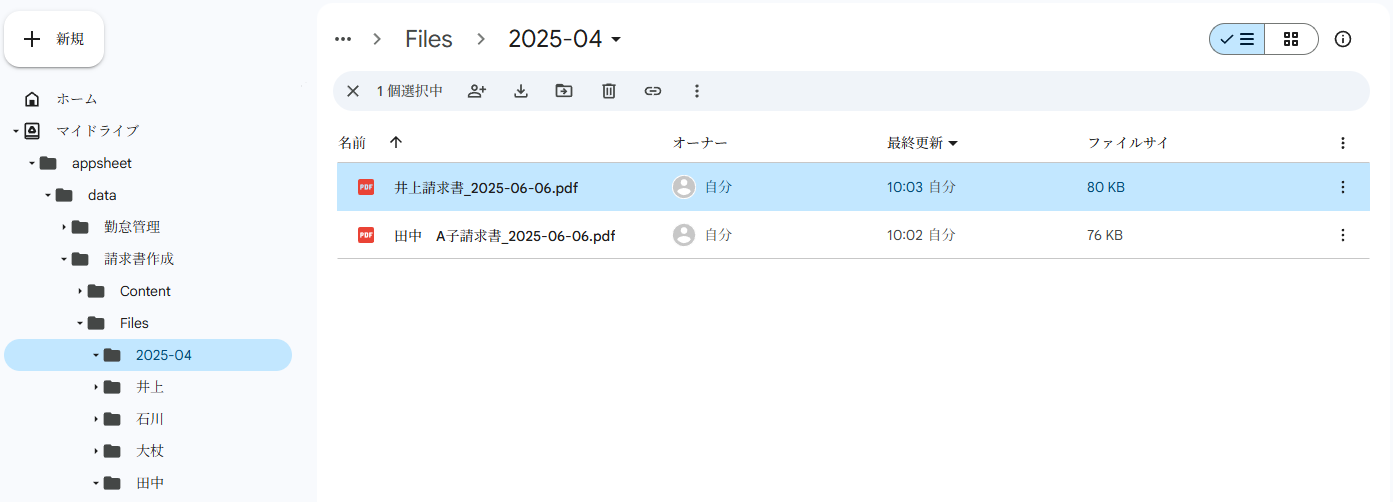Copy link using the link icon
1393x502 pixels.
653,91
